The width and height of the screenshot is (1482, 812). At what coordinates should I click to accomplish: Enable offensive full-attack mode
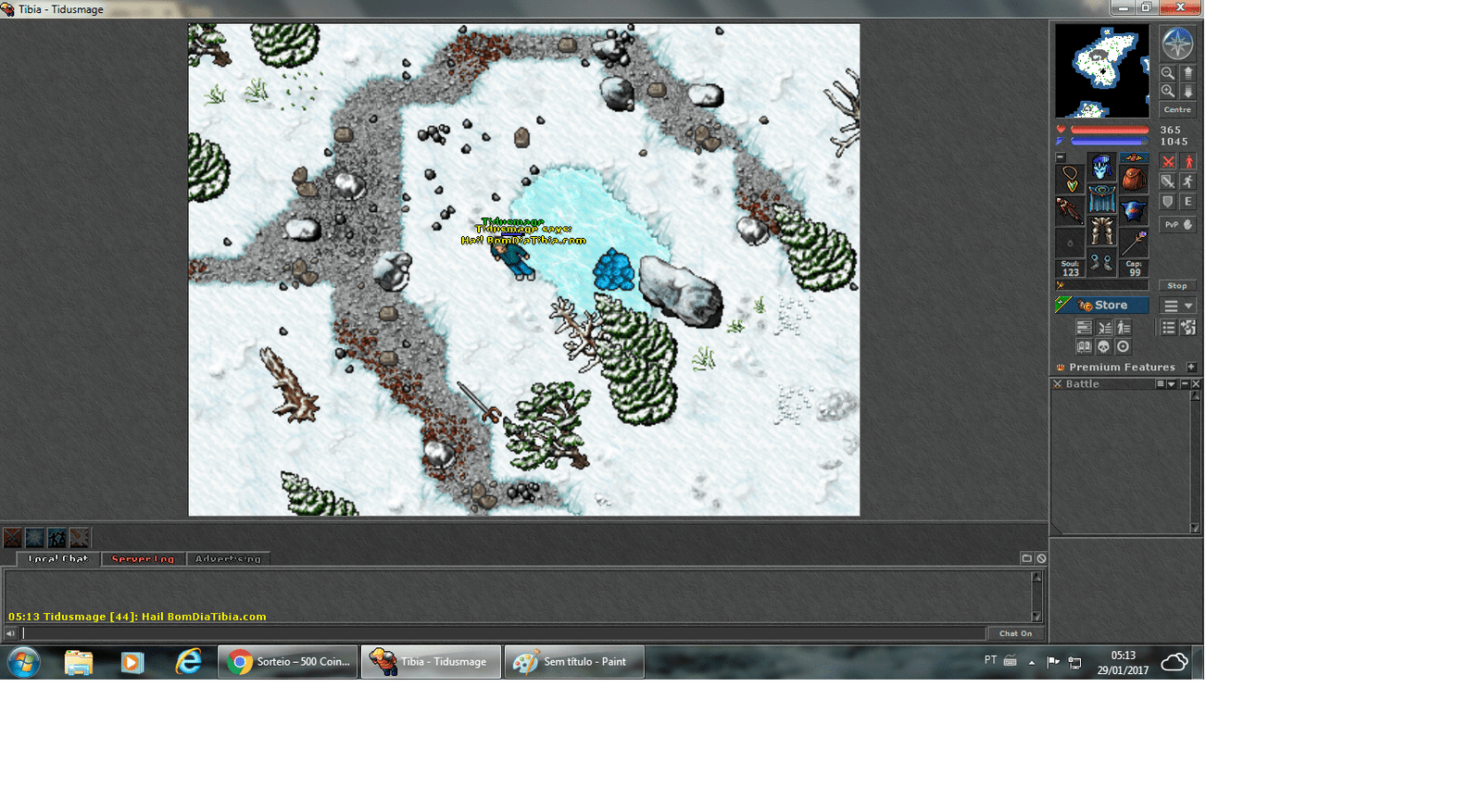click(1170, 161)
